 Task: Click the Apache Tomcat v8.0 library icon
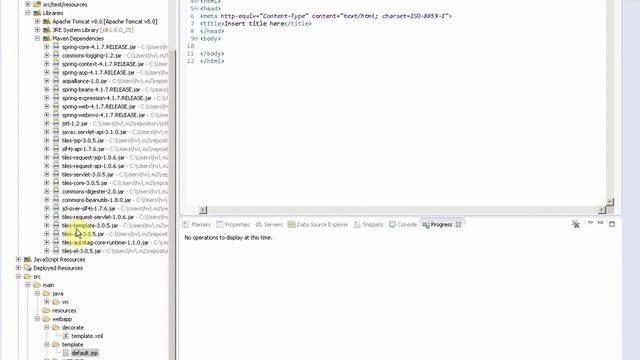(47, 21)
